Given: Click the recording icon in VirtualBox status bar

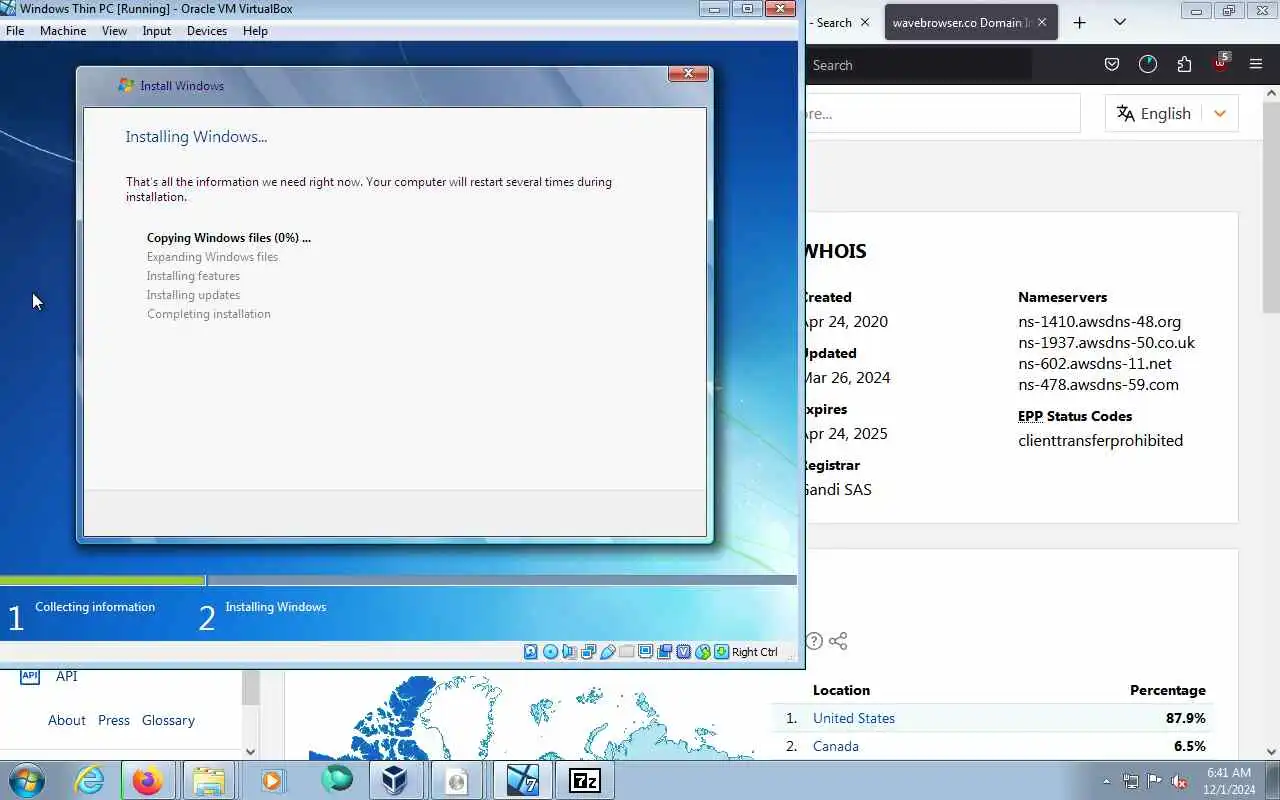Looking at the screenshot, I should [664, 652].
